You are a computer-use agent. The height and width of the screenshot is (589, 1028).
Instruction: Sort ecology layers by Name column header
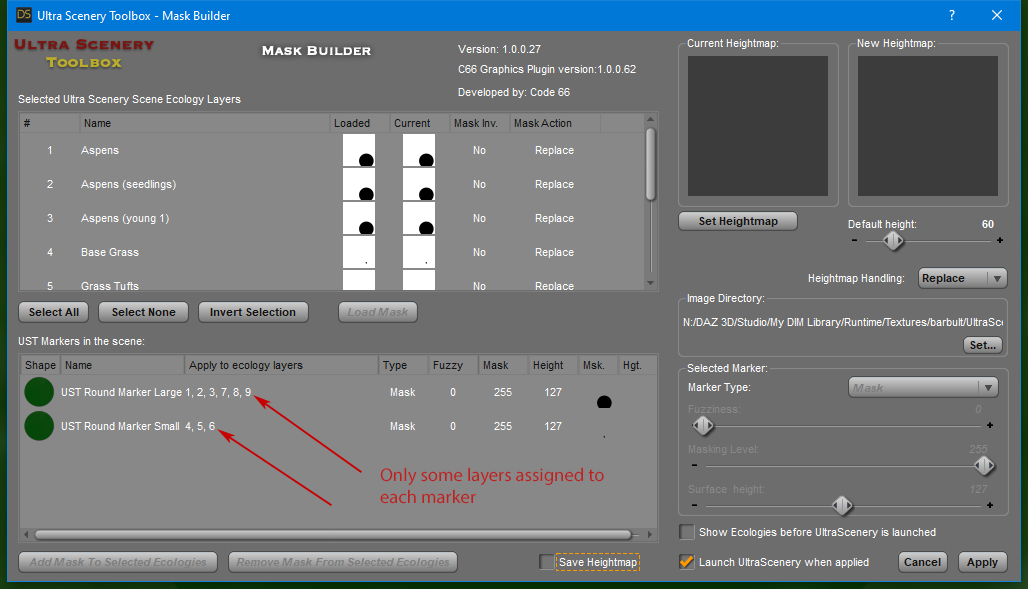tap(204, 123)
